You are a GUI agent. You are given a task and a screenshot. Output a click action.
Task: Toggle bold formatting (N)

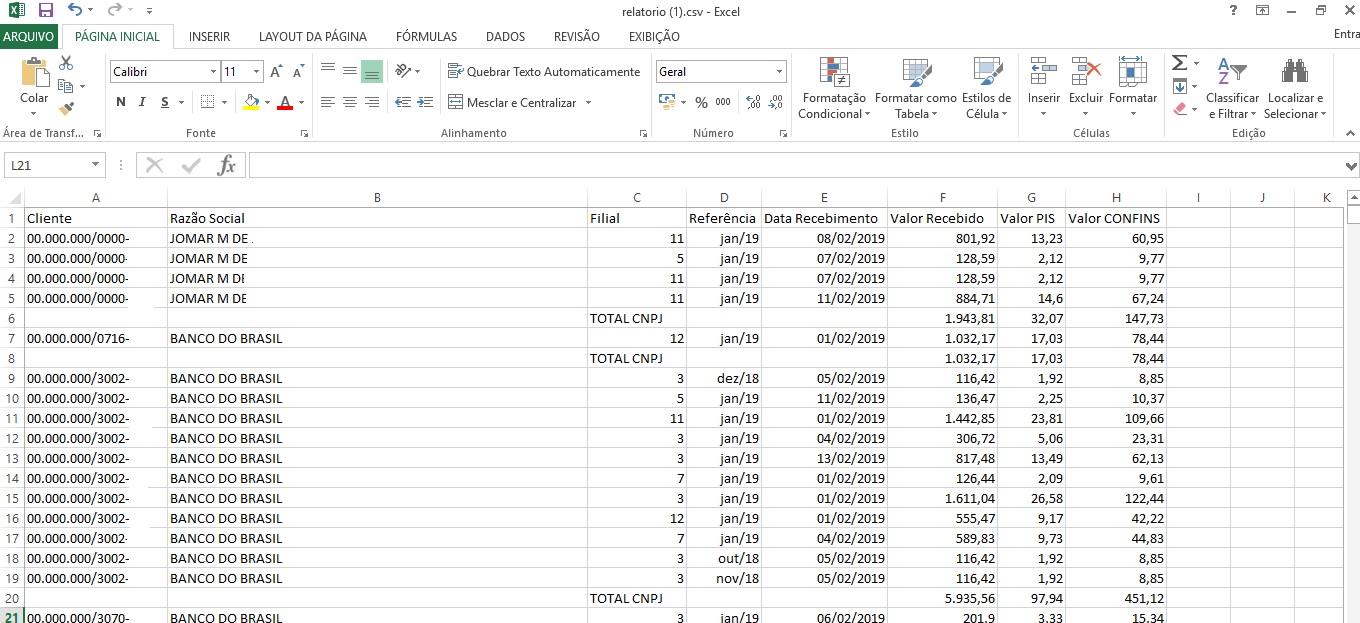pyautogui.click(x=121, y=102)
